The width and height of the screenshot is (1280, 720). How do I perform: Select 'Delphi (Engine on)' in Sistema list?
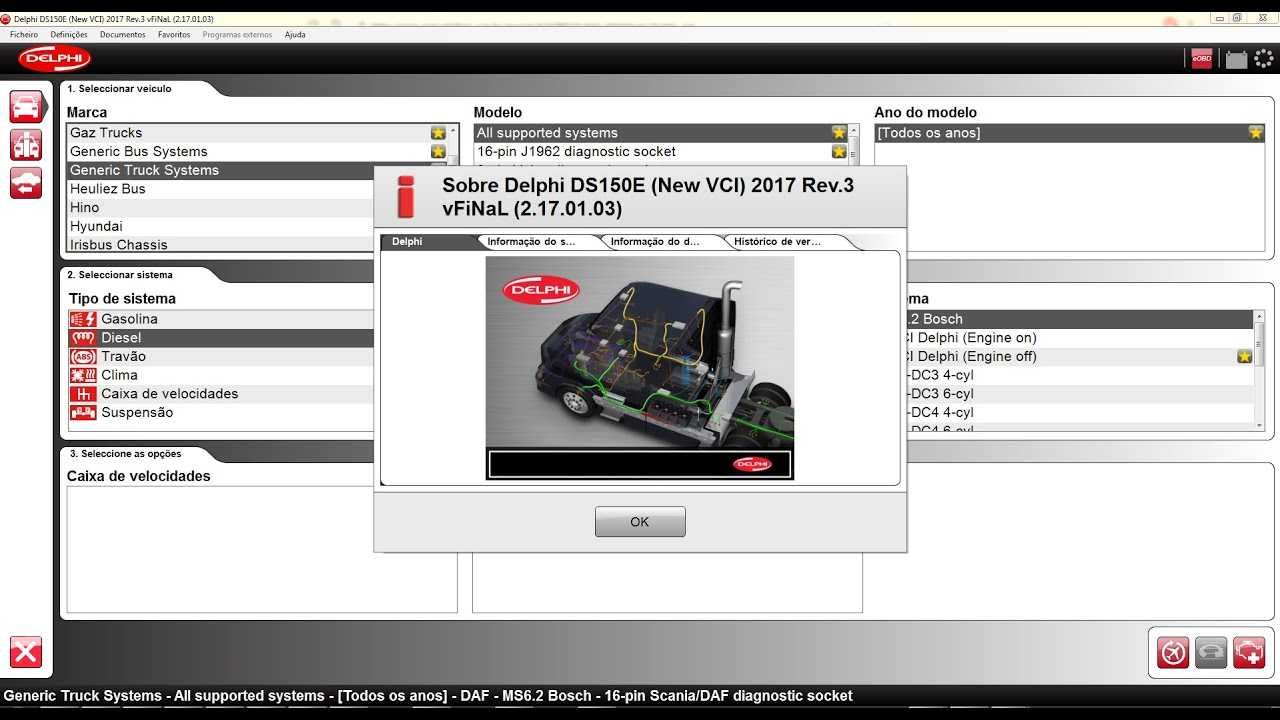pyautogui.click(x=1080, y=338)
